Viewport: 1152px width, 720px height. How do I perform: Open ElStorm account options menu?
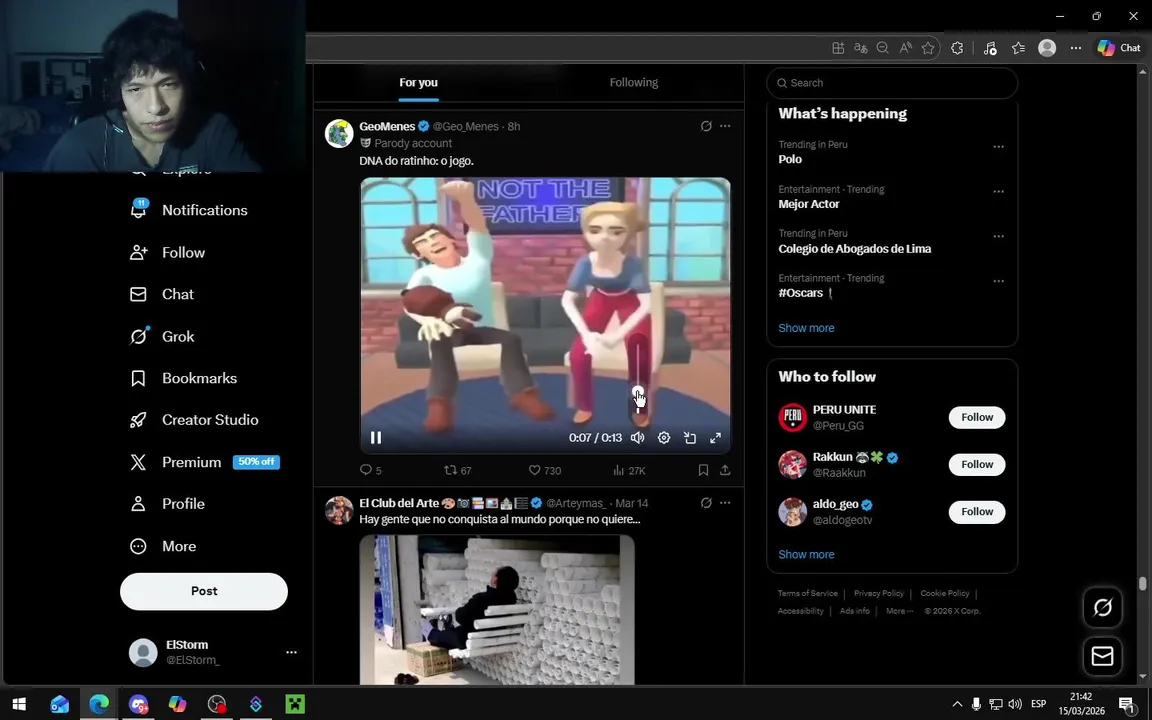tap(291, 652)
